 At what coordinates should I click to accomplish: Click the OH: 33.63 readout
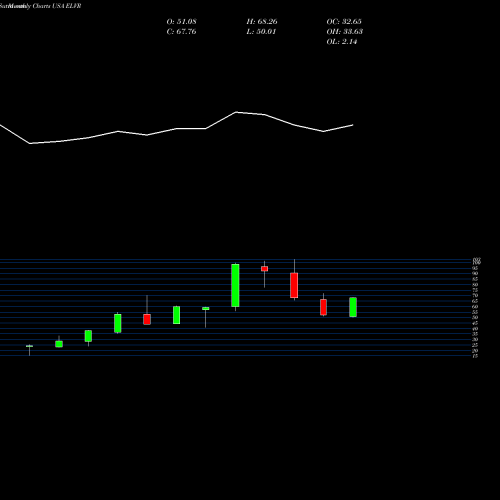point(345,32)
